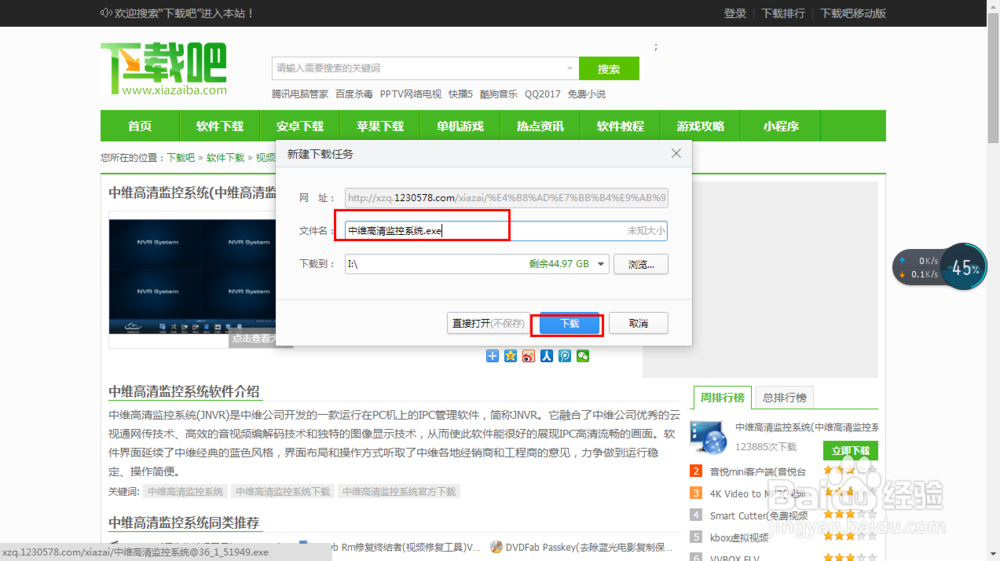The width and height of the screenshot is (1000, 561).
Task: Click the 文件名 input field
Action: tap(506, 231)
